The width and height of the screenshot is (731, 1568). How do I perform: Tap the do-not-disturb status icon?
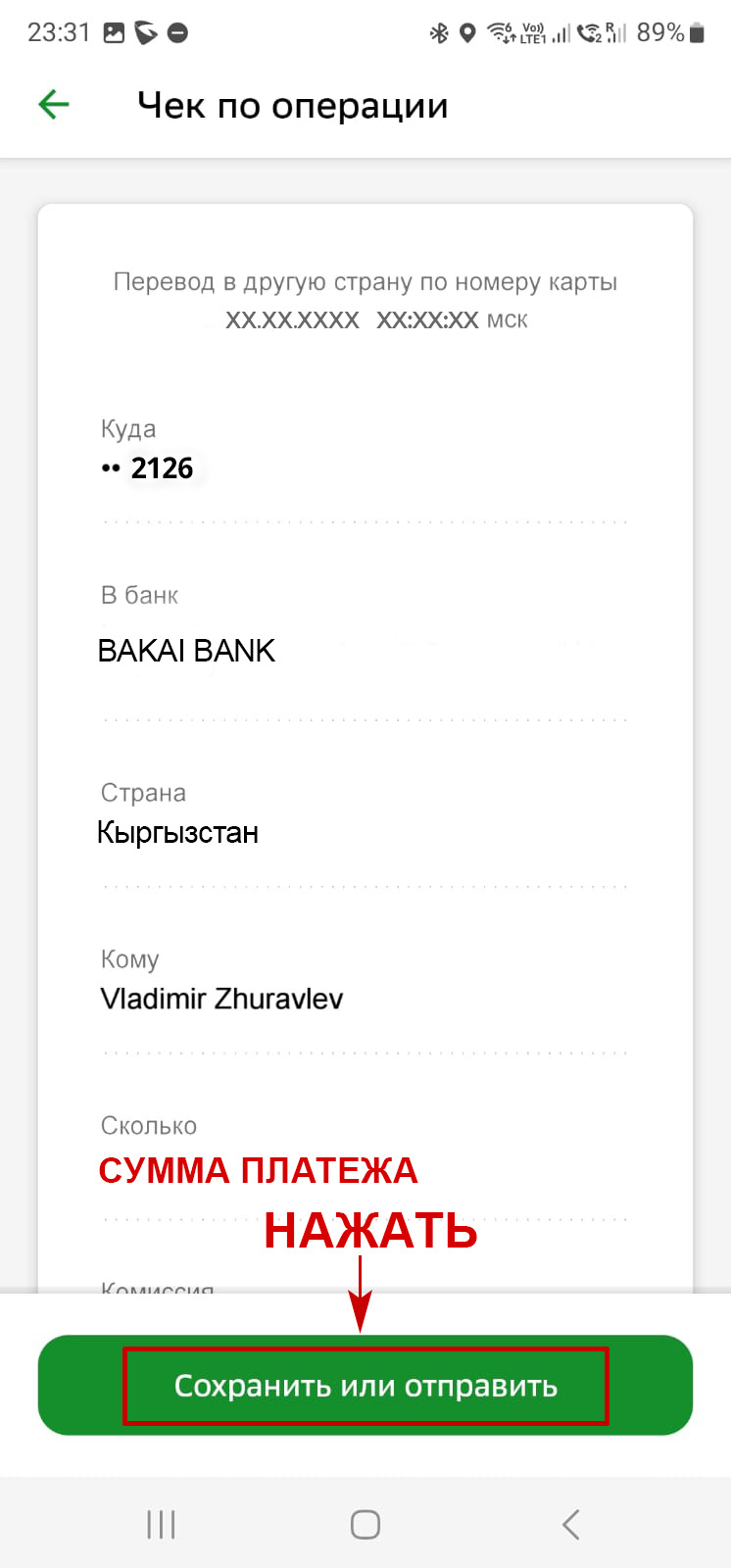click(177, 33)
